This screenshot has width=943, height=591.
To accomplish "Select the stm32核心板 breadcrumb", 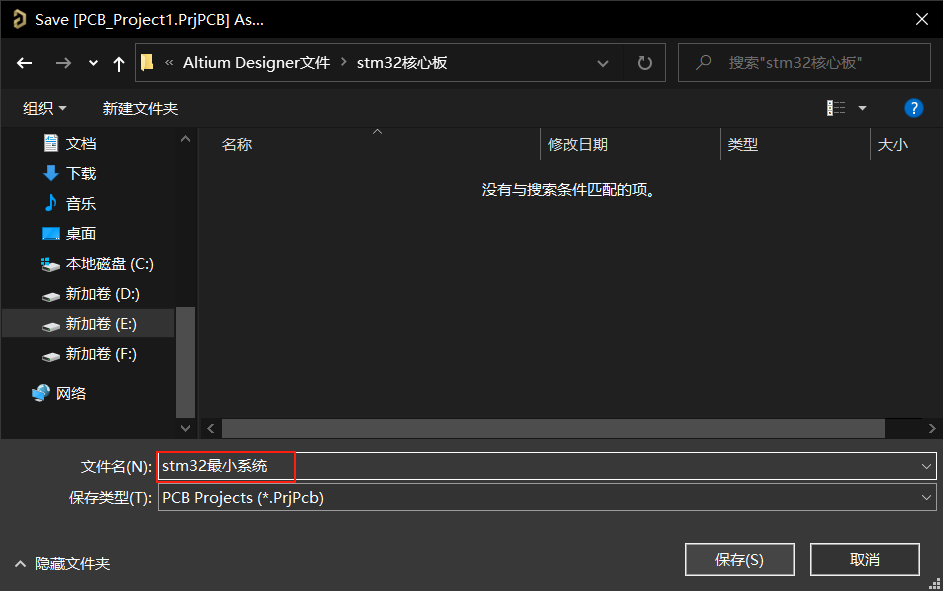I will pos(402,63).
